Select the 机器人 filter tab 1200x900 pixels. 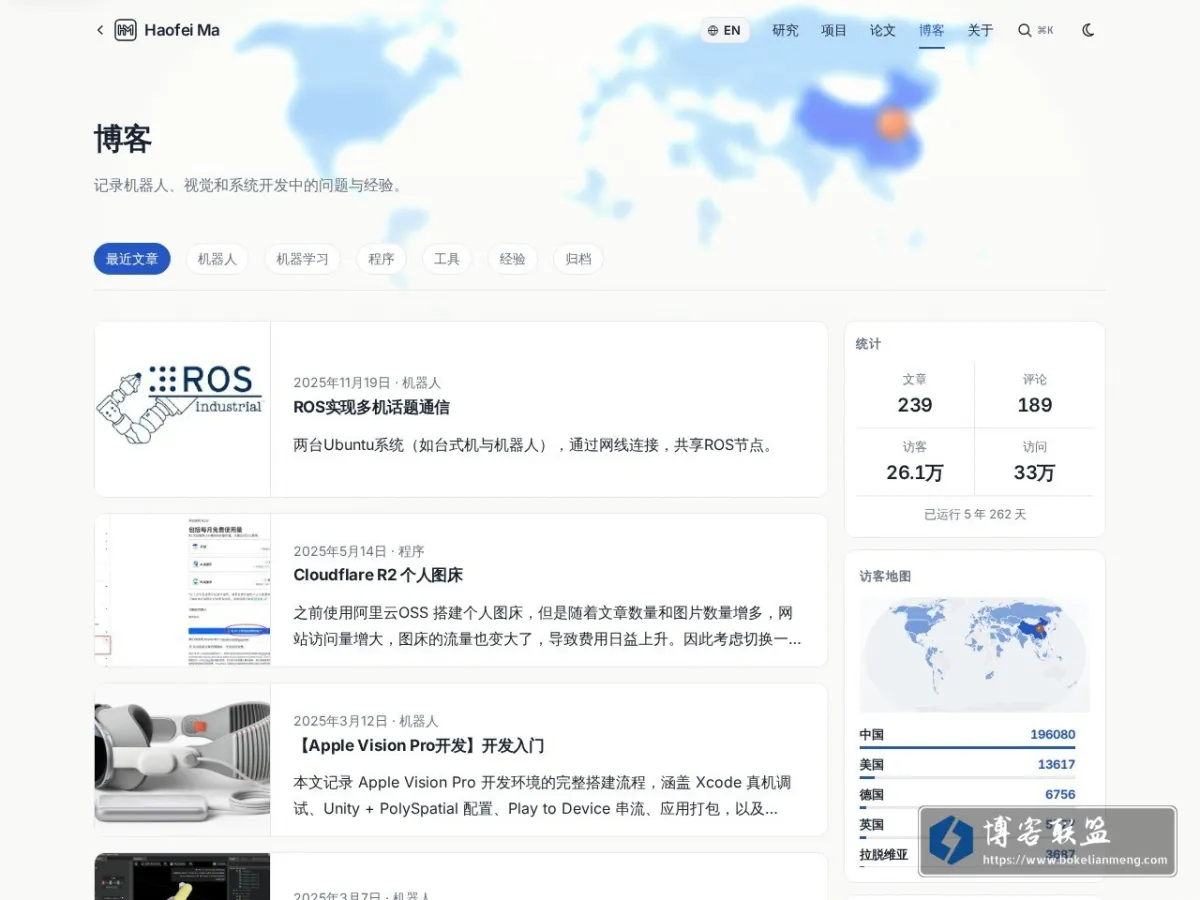coord(217,259)
